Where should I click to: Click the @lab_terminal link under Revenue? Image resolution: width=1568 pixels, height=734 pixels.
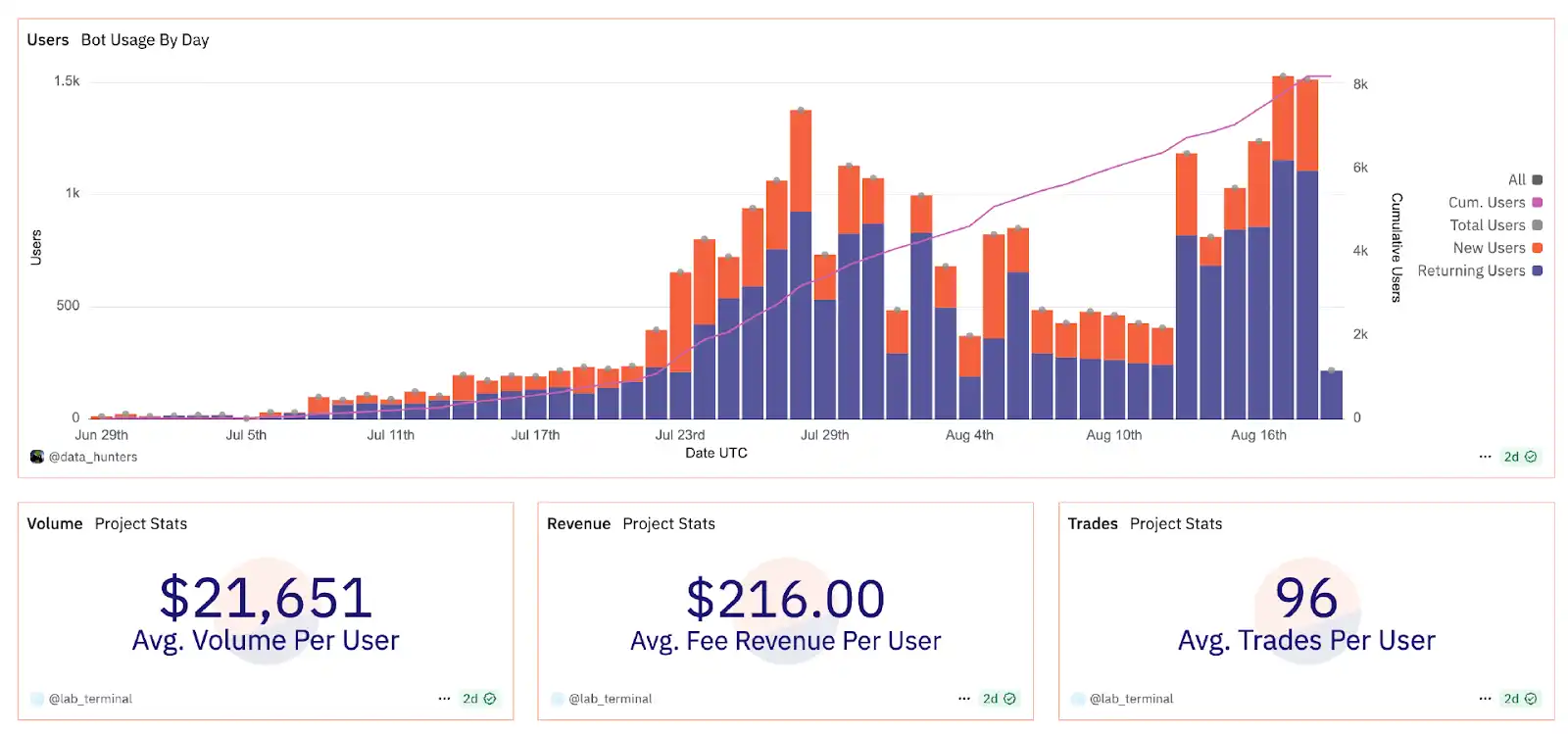click(610, 699)
